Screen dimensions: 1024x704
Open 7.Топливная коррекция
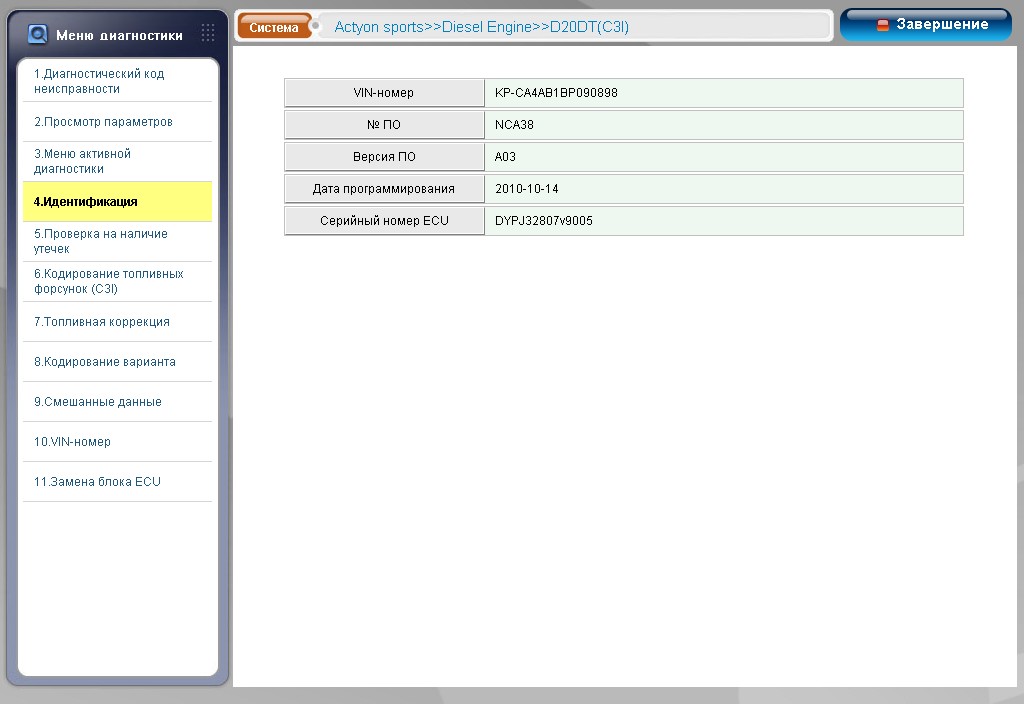click(x=118, y=322)
